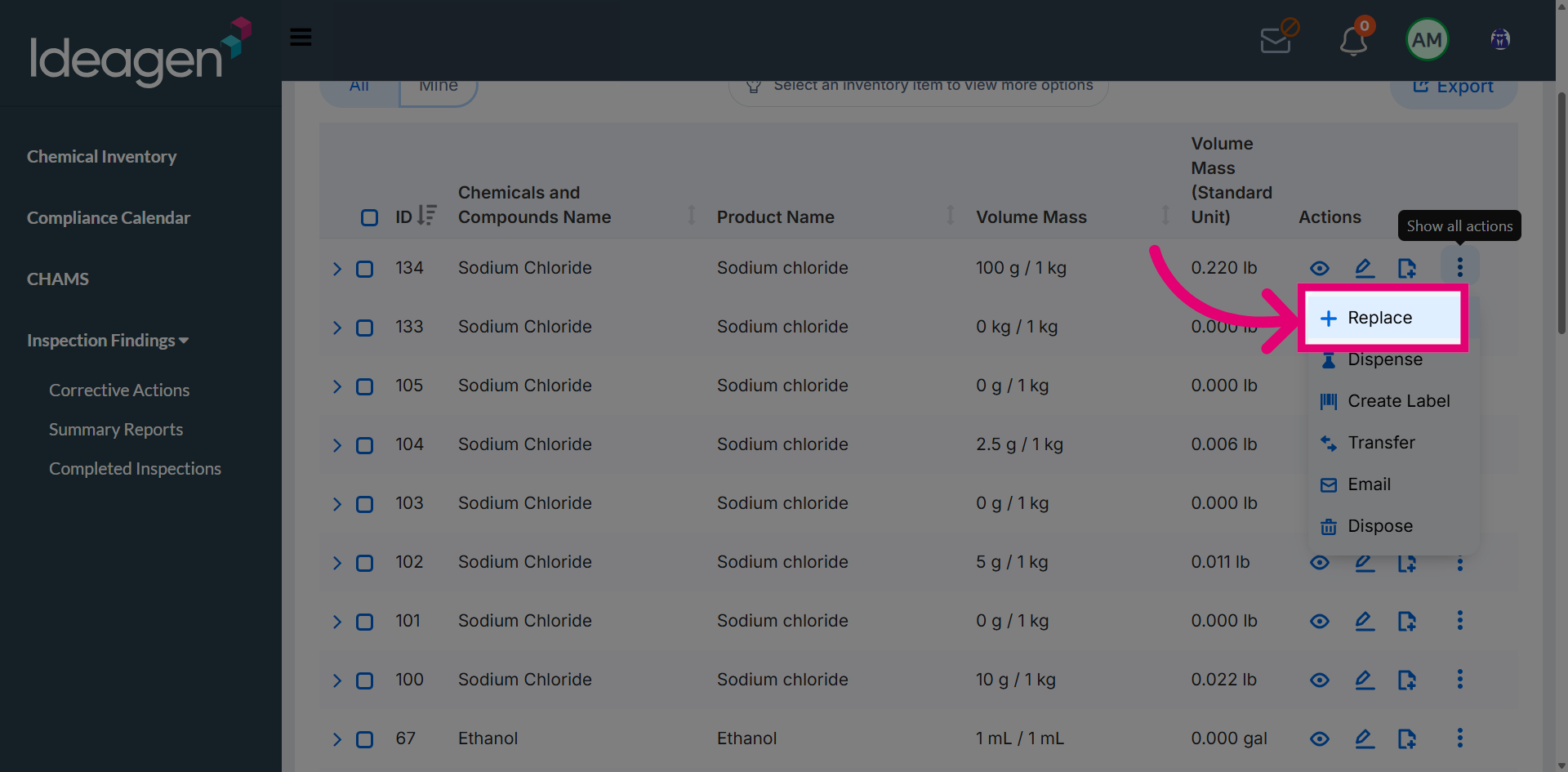
Task: Open Compliance Calendar in sidebar
Action: coord(109,217)
